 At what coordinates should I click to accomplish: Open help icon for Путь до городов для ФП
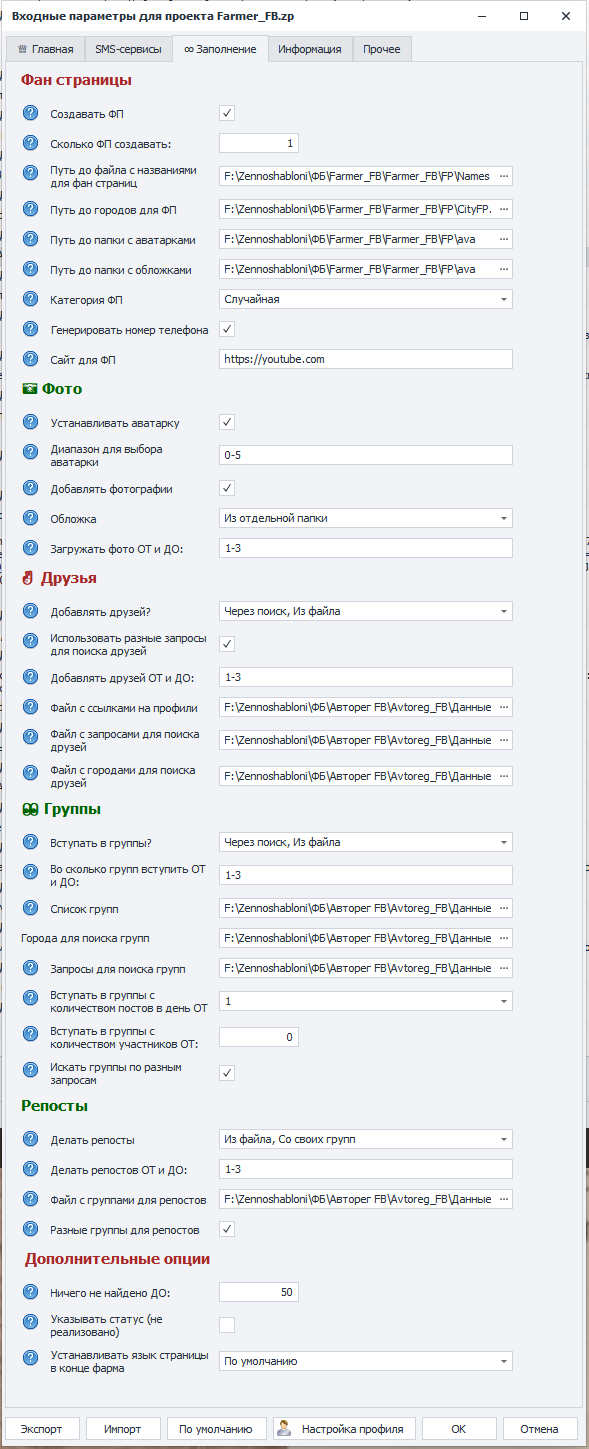(x=31, y=210)
